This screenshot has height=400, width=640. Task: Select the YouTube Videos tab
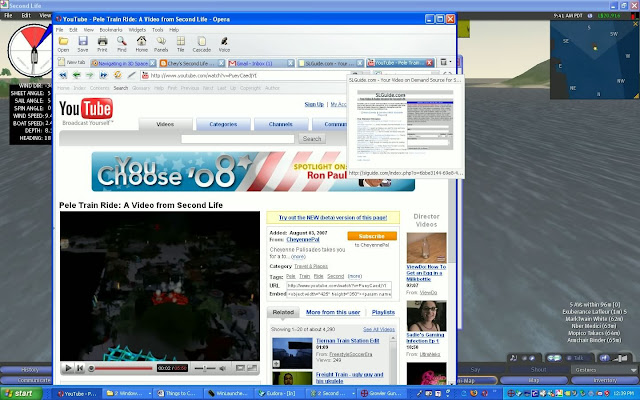165,124
